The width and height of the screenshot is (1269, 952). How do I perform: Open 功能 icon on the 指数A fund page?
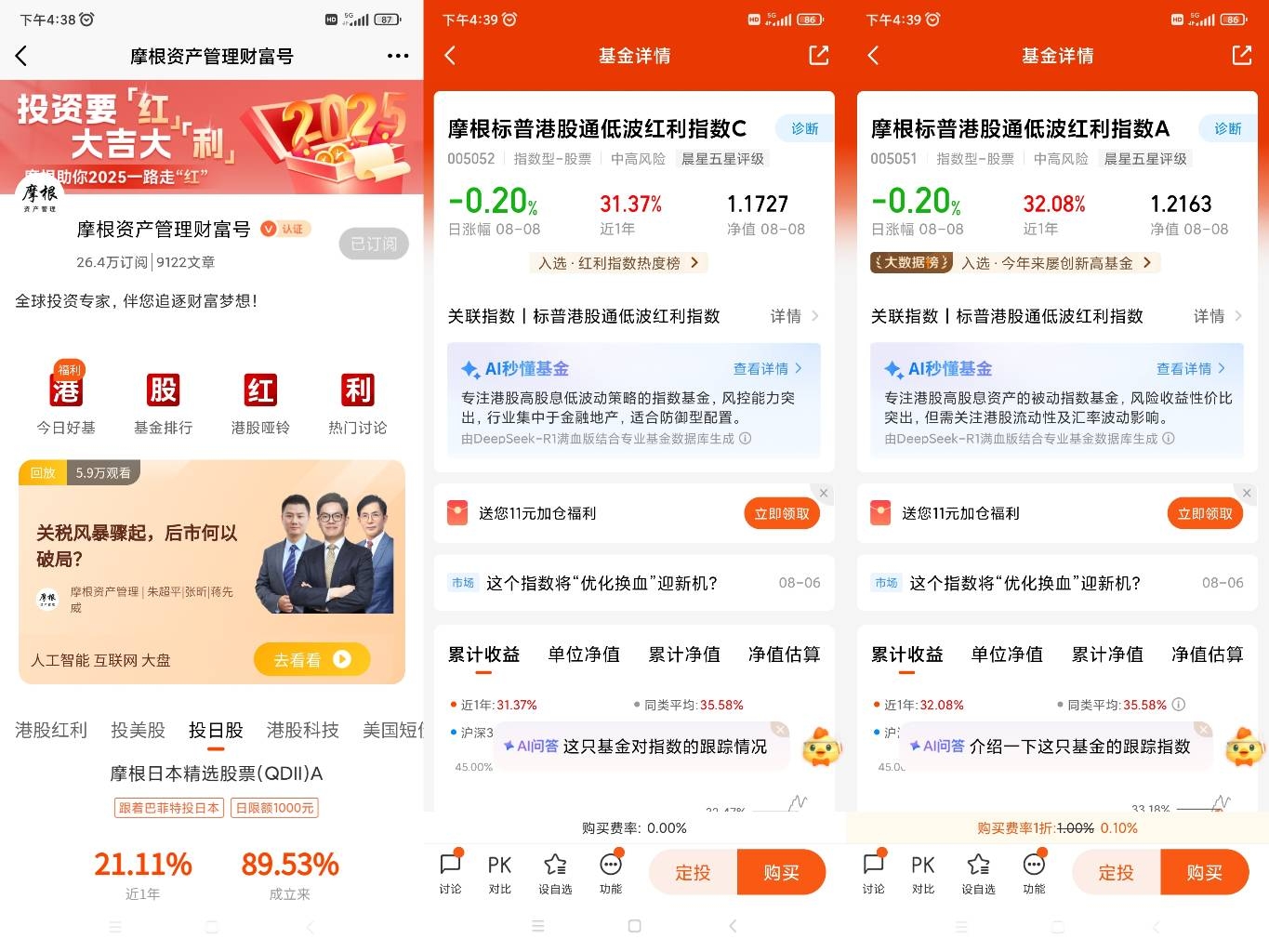(1034, 873)
